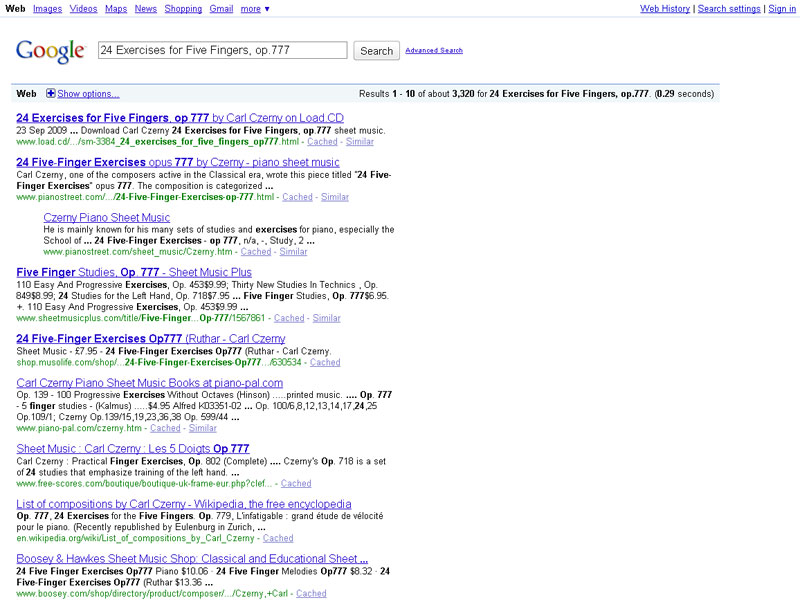Open Cached link for shop.musolife.com result
The height and width of the screenshot is (600, 800).
[x=325, y=362]
